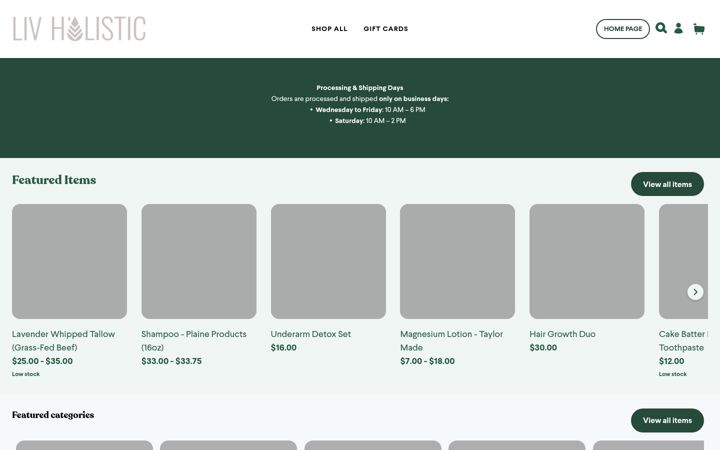
Task: Open the Shop All menu item
Action: click(329, 29)
